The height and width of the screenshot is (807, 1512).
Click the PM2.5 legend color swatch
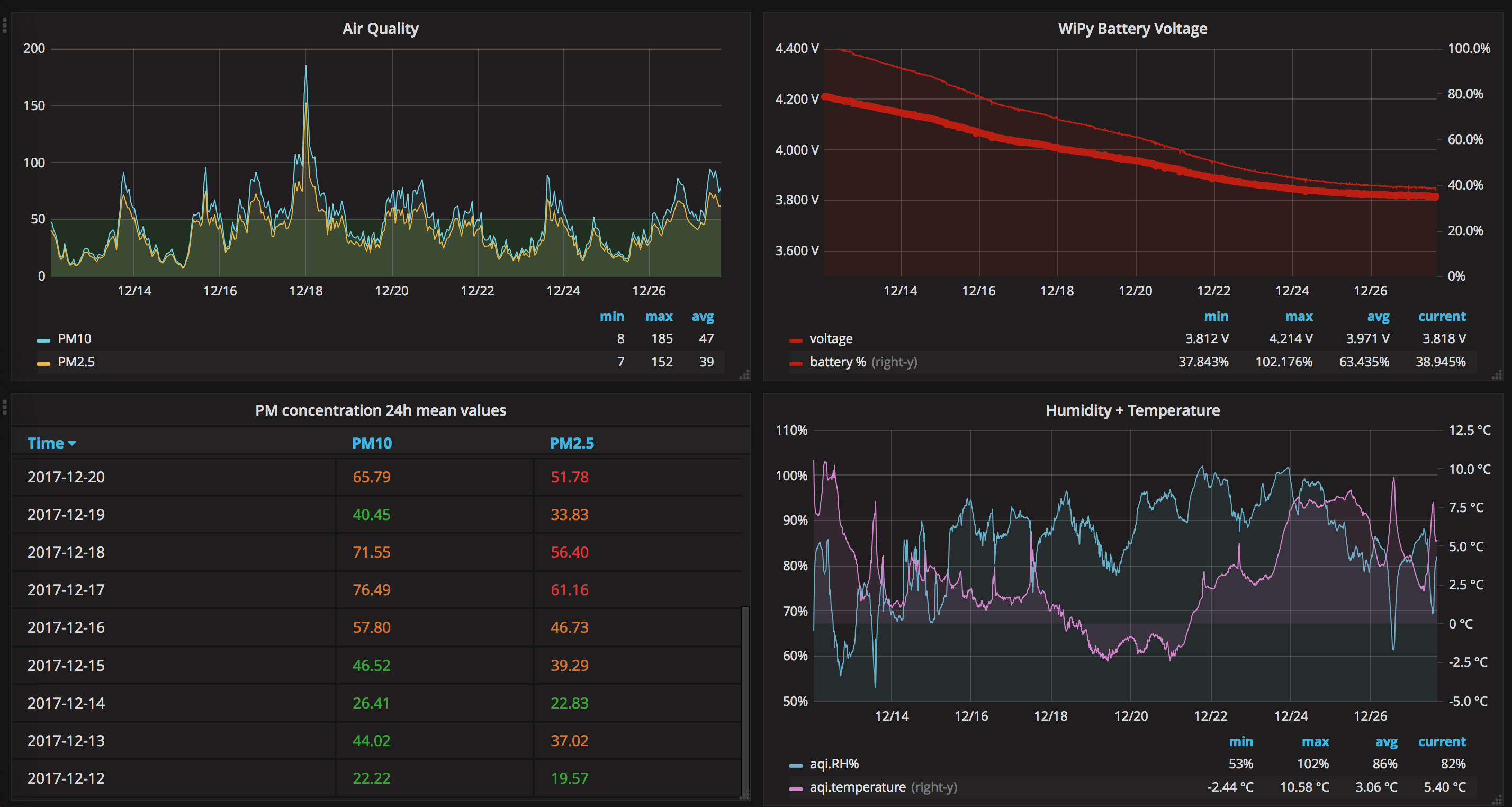point(43,364)
